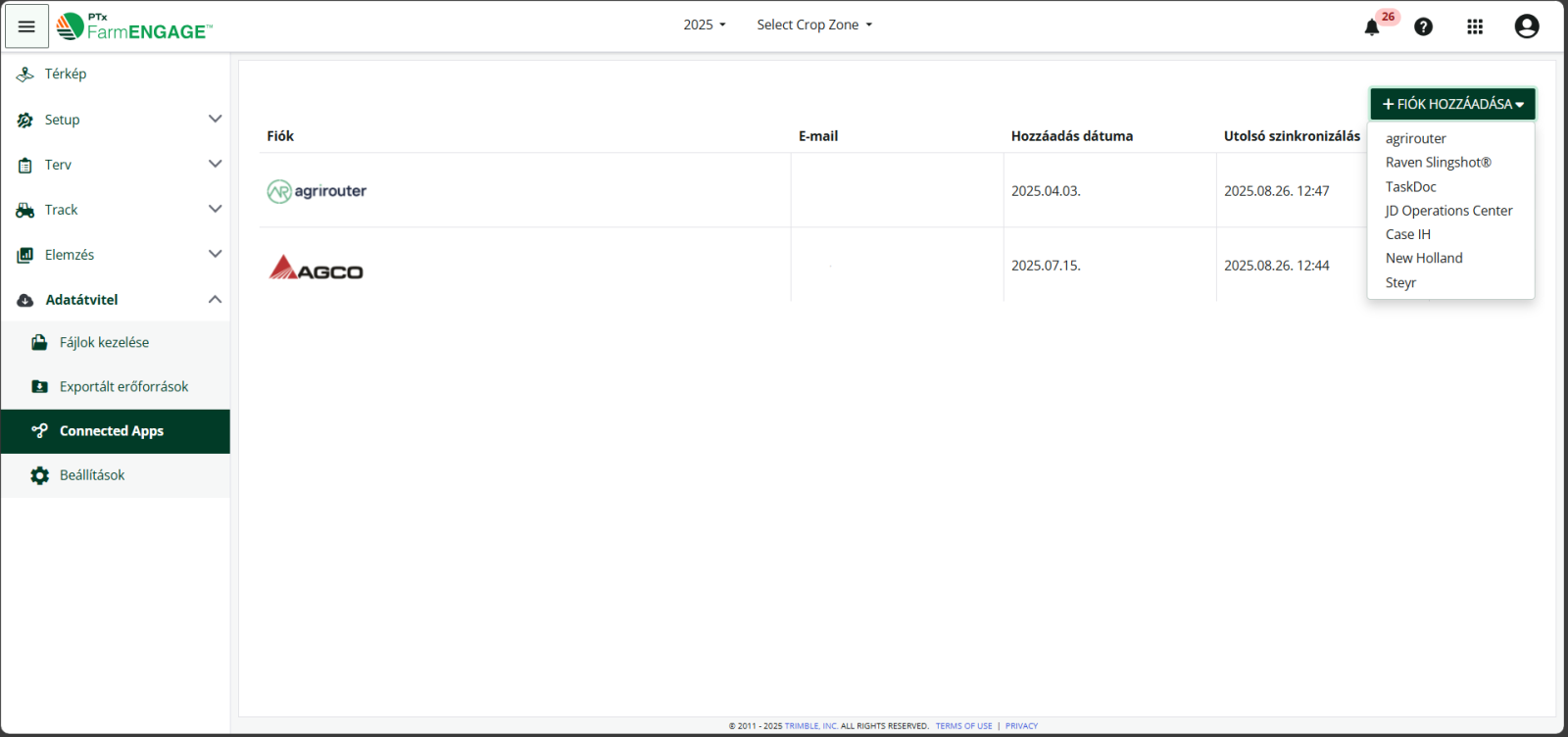Click the Track tractor icon
Image resolution: width=1568 pixels, height=737 pixels.
25,210
